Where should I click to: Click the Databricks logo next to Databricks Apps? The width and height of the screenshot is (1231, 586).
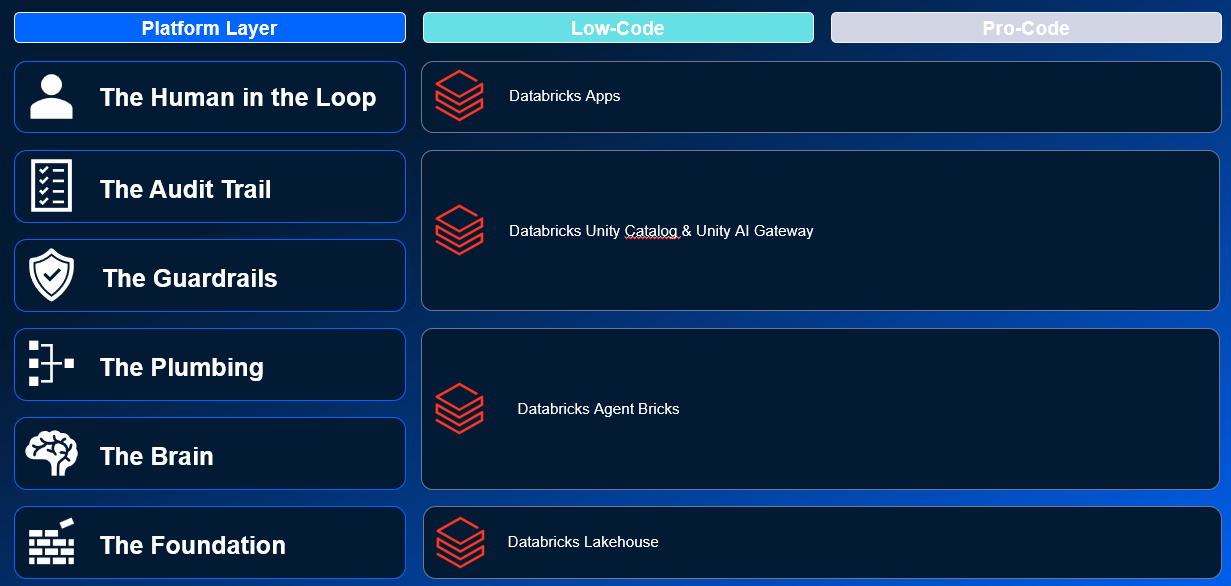(x=459, y=96)
